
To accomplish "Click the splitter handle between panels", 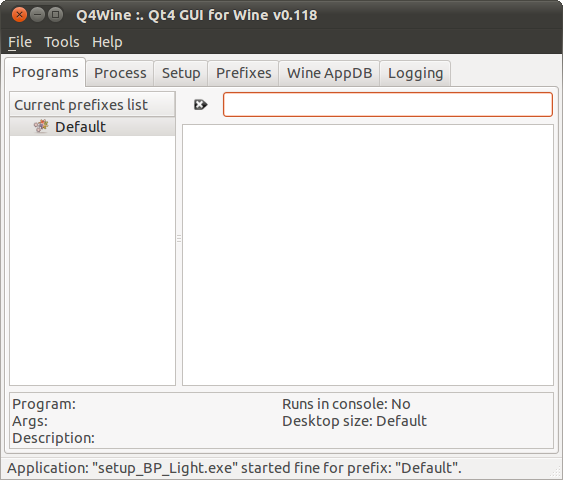I will click(179, 238).
